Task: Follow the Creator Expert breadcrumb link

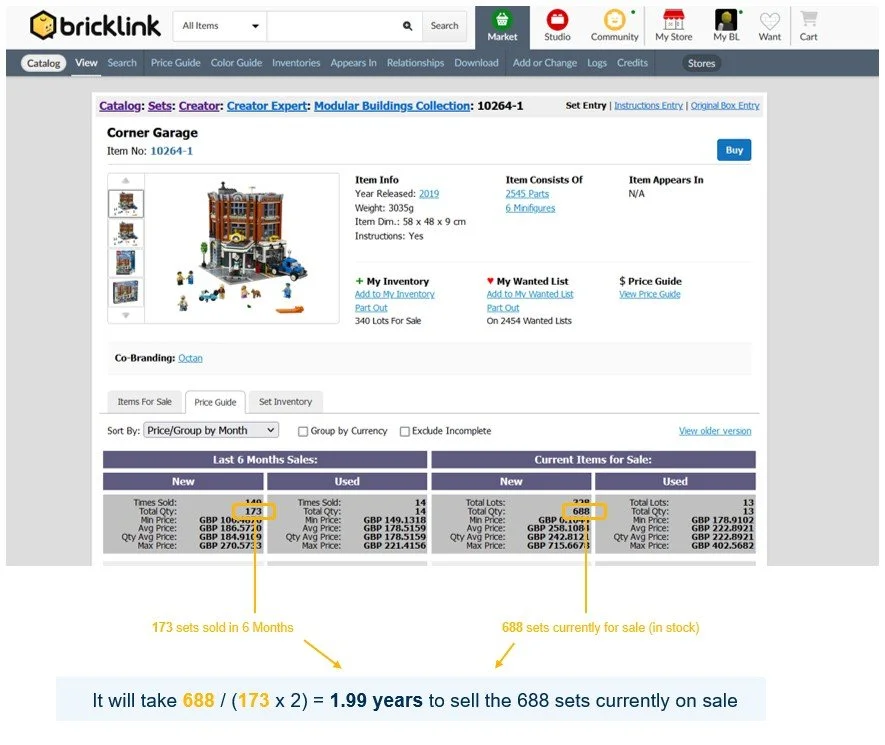Action: pyautogui.click(x=267, y=106)
